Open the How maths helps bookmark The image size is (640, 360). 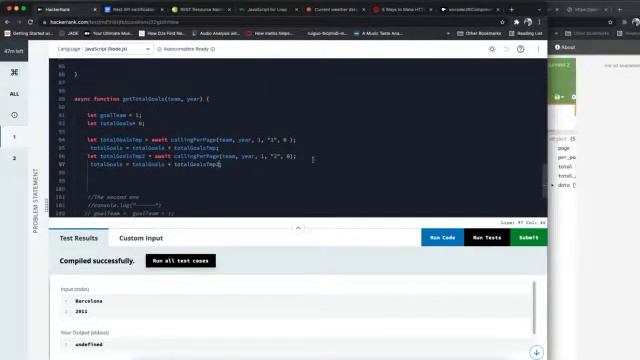coord(270,33)
